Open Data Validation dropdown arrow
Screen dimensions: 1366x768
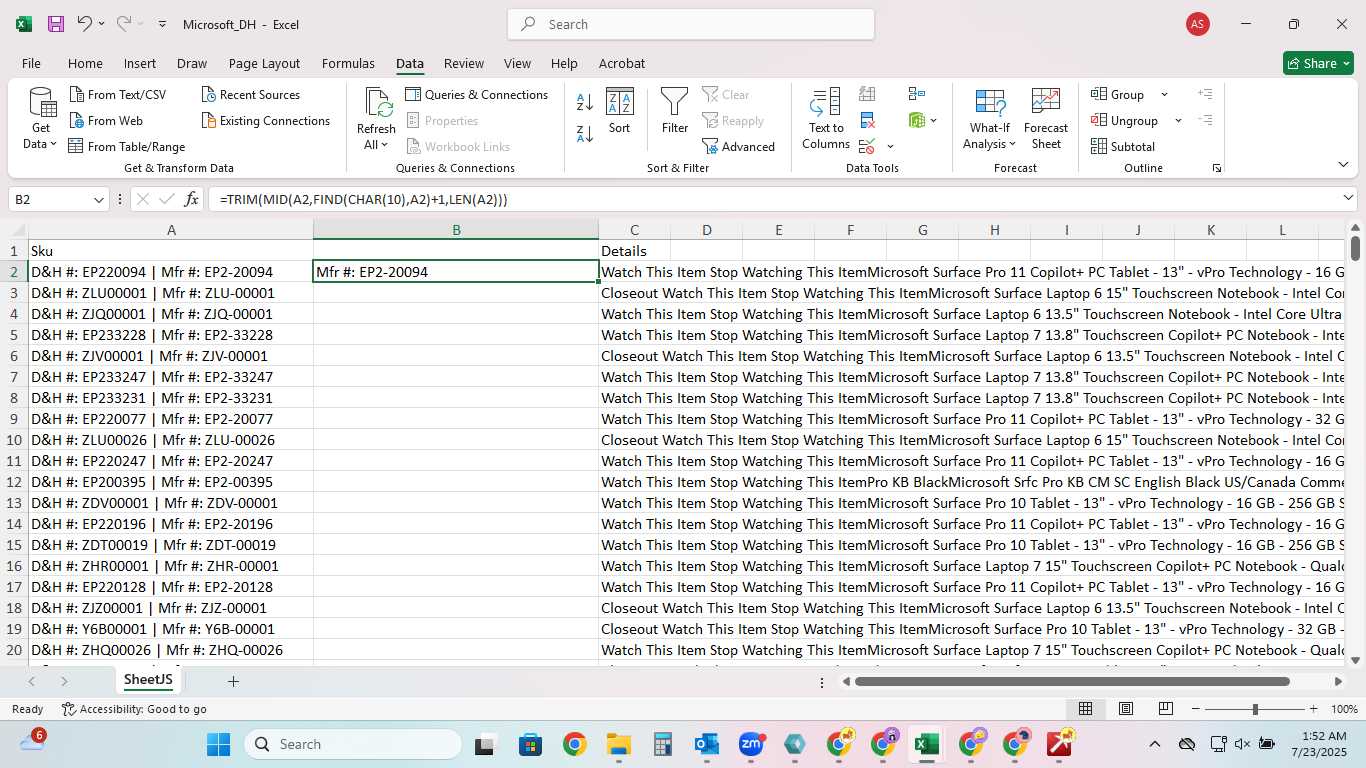pos(890,147)
